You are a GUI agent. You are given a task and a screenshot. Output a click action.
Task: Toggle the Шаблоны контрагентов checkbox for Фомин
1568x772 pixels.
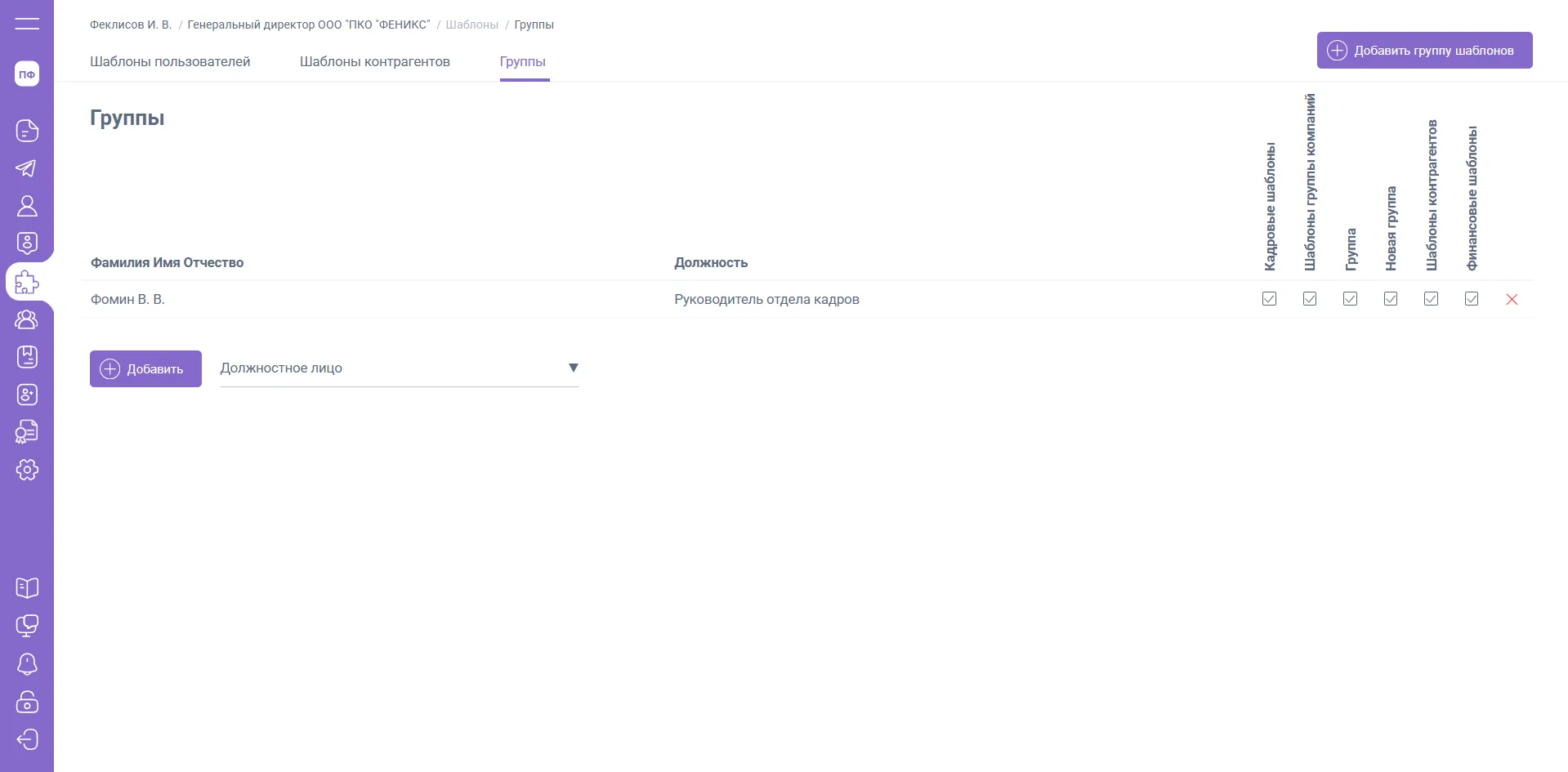(x=1431, y=299)
